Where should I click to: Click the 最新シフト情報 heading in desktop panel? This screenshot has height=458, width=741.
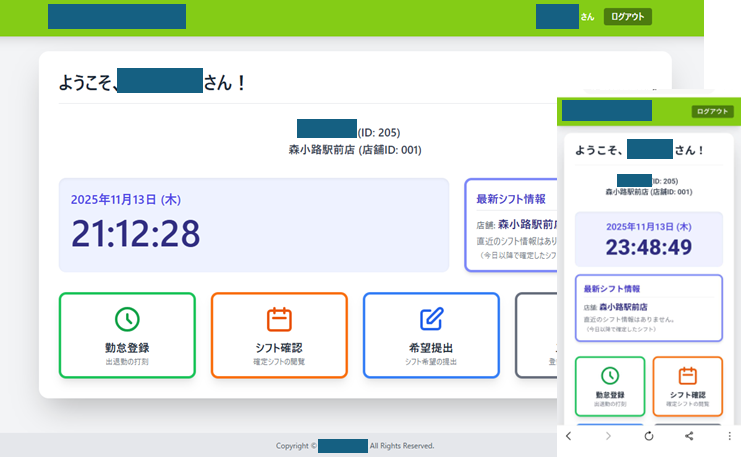point(510,198)
